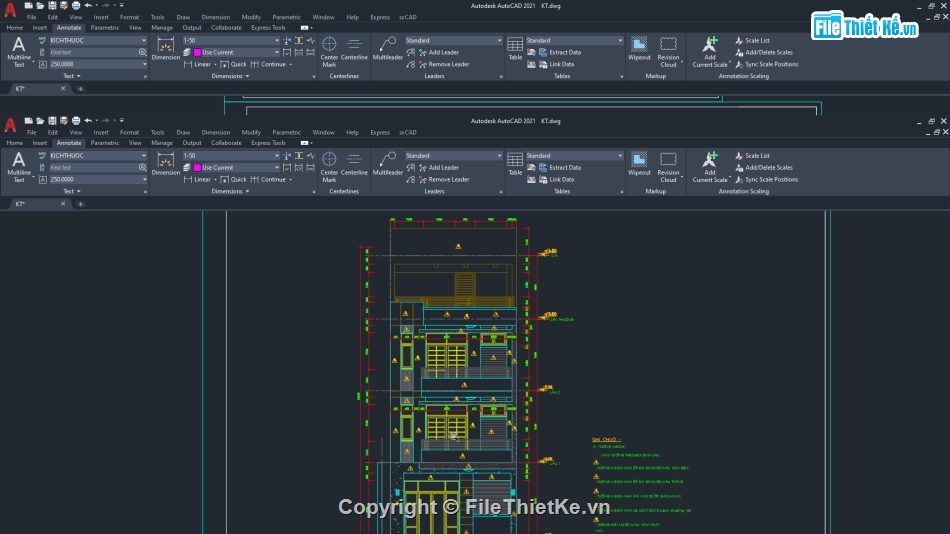Select Dimension tool in upper ribbon
The image size is (950, 534).
pos(165,48)
